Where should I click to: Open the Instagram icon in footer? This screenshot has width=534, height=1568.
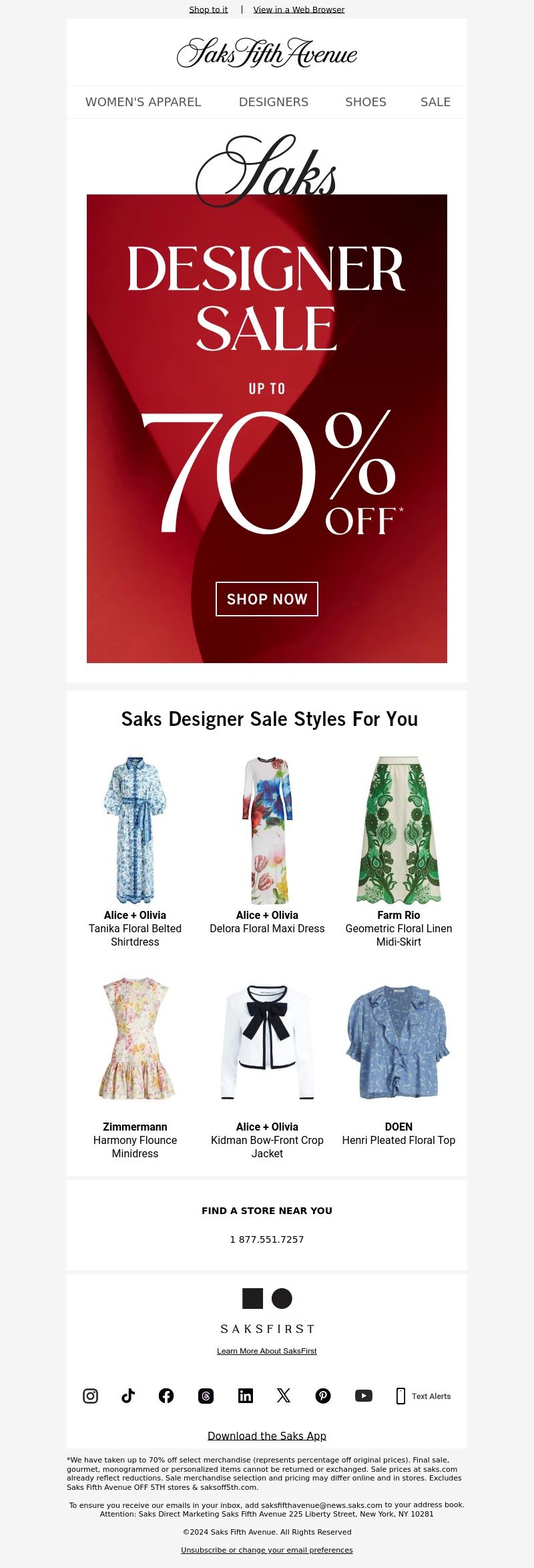pos(90,1396)
